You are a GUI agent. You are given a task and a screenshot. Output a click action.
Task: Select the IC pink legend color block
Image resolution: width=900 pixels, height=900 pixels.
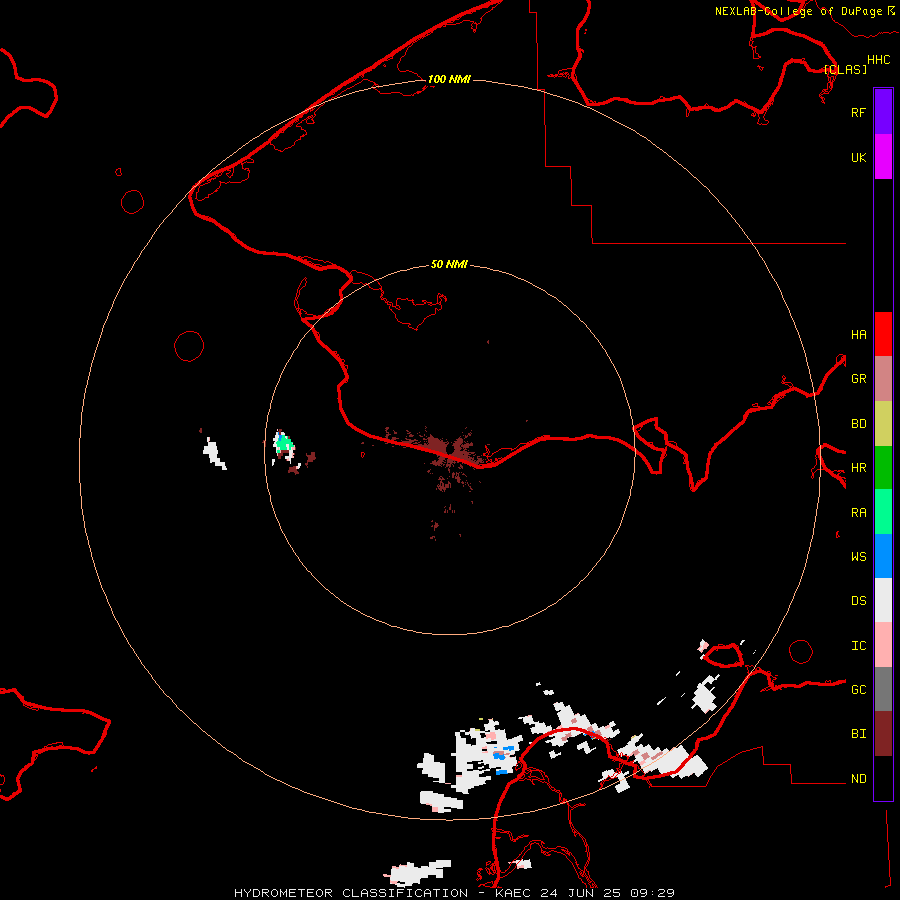(x=883, y=645)
